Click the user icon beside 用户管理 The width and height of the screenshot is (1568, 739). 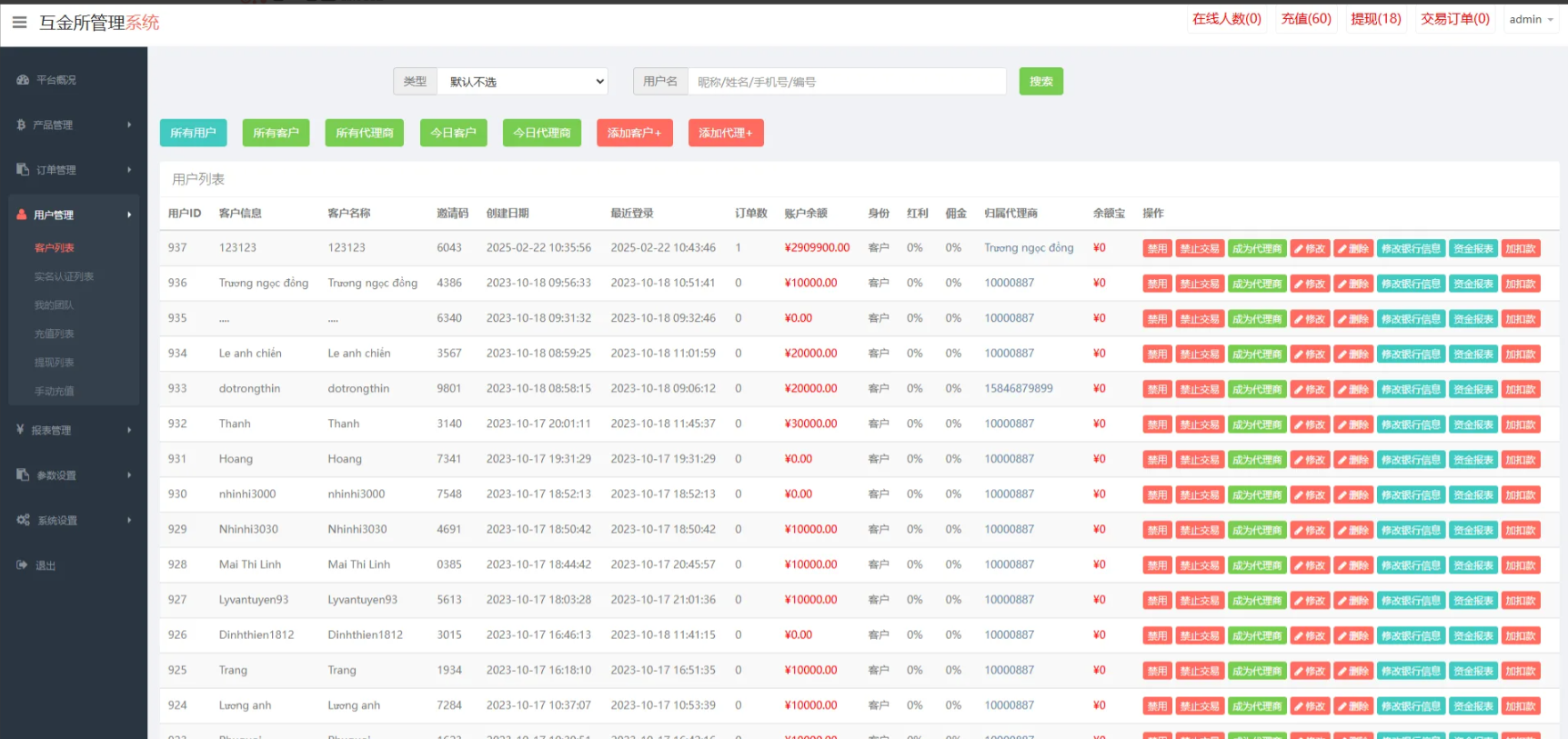pyautogui.click(x=22, y=215)
